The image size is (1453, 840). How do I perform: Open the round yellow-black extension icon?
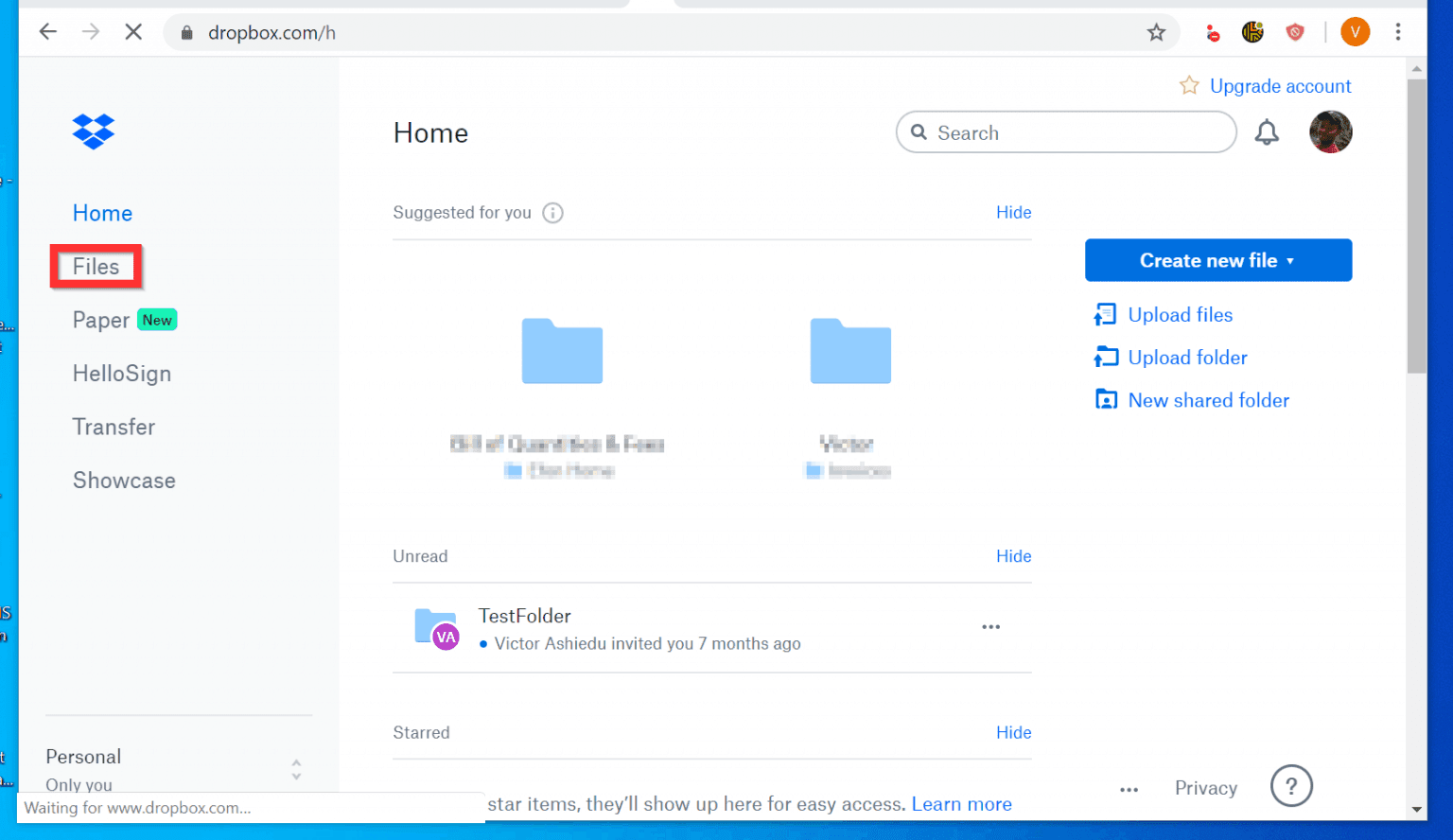pos(1252,33)
